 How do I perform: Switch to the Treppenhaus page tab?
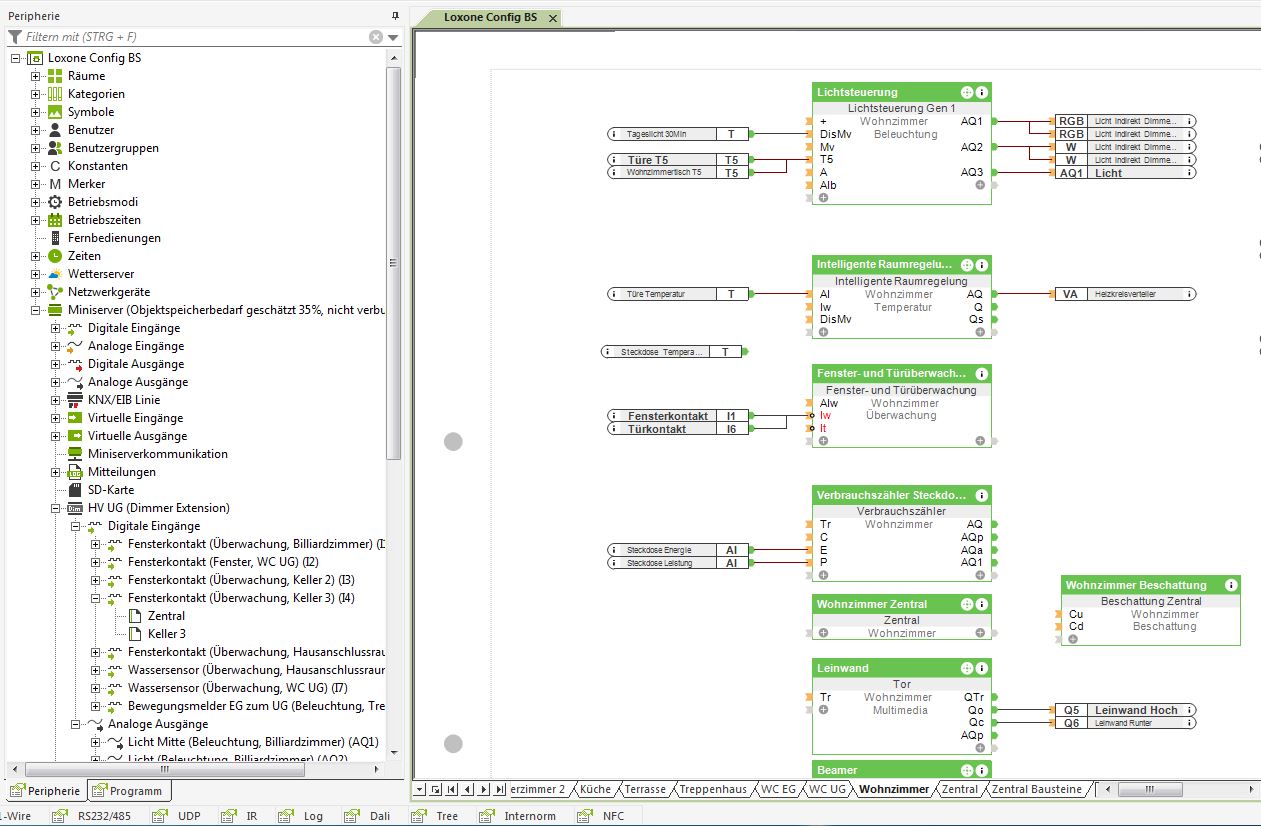point(714,789)
